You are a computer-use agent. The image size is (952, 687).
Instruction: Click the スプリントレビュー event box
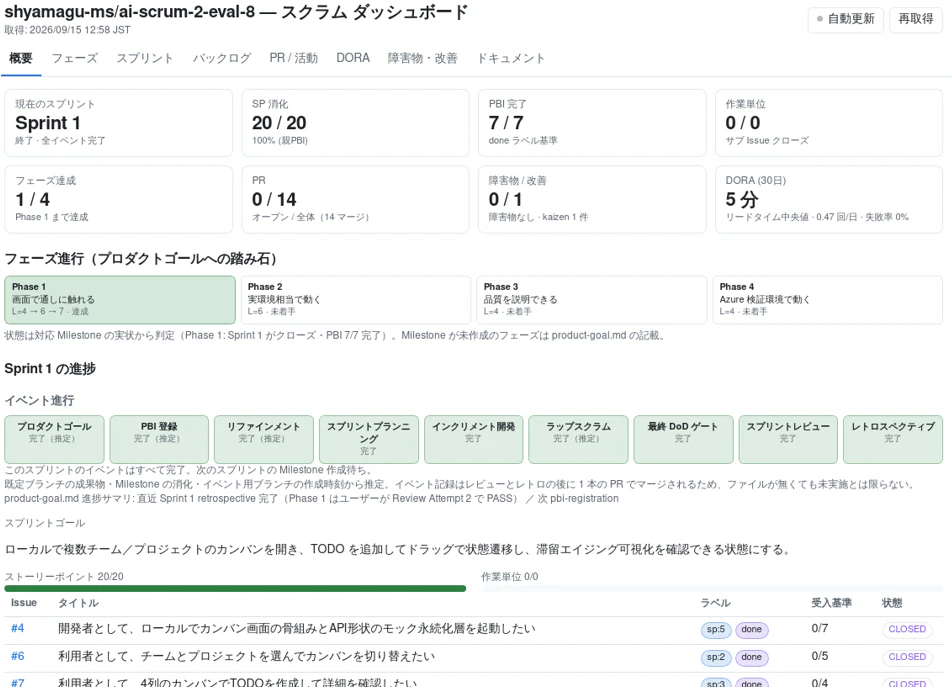[x=788, y=439]
